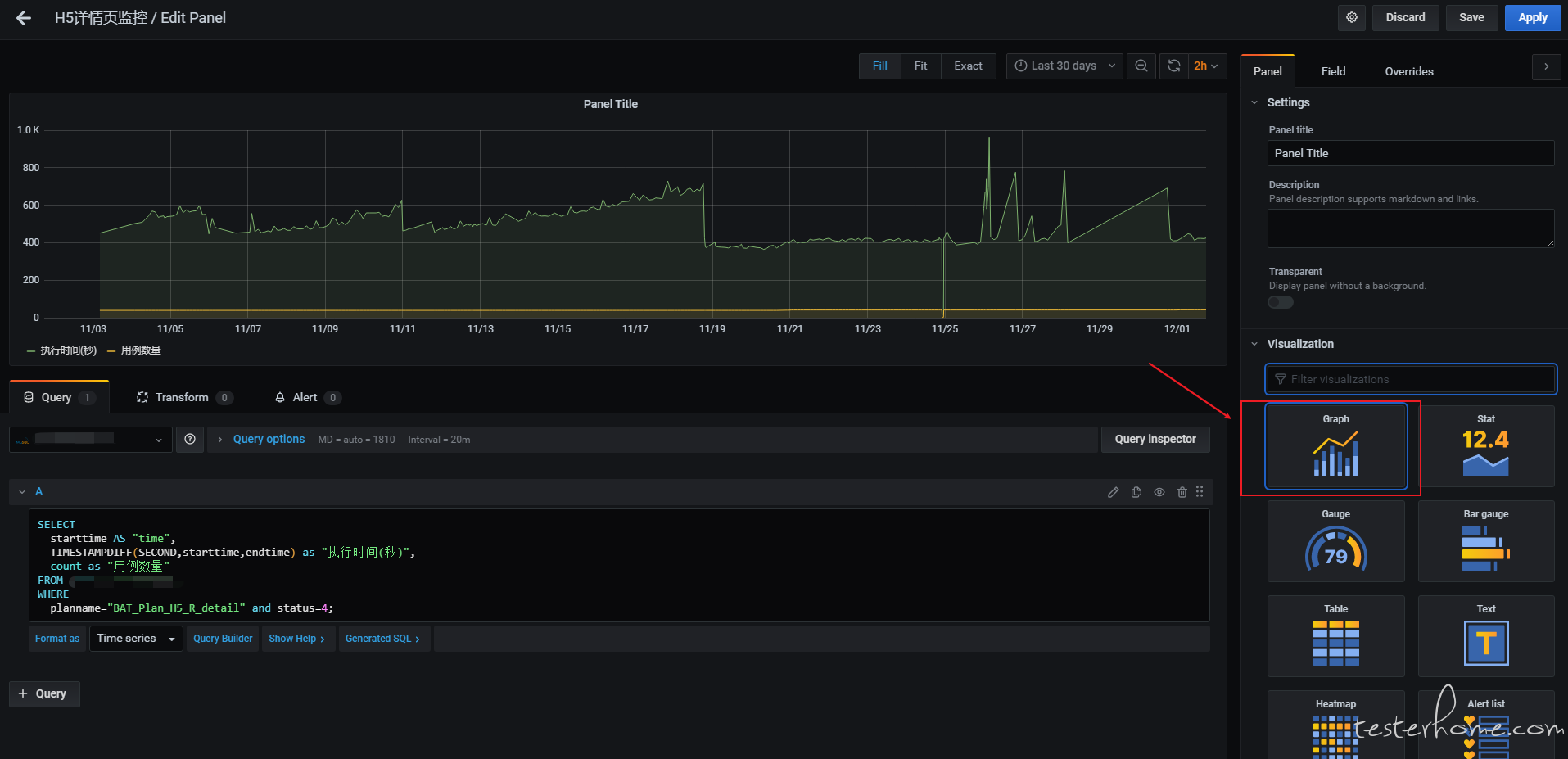Viewport: 1568px width, 759px height.
Task: Focus the Filter visualizations search box
Action: point(1410,379)
